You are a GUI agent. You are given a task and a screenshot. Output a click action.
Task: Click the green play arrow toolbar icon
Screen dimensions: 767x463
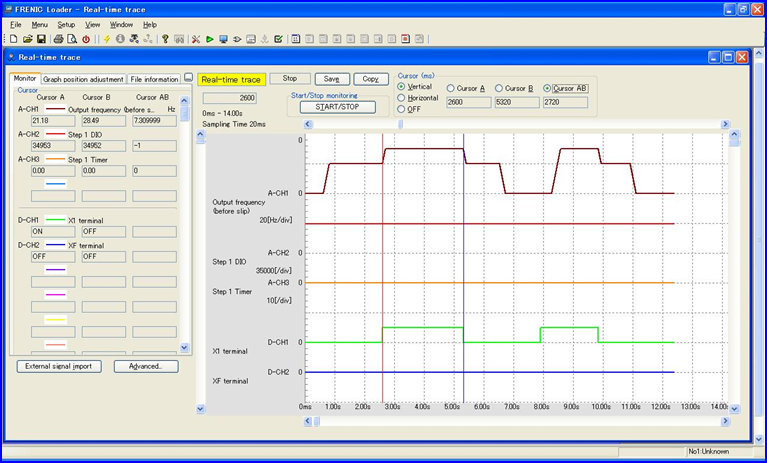tap(209, 39)
